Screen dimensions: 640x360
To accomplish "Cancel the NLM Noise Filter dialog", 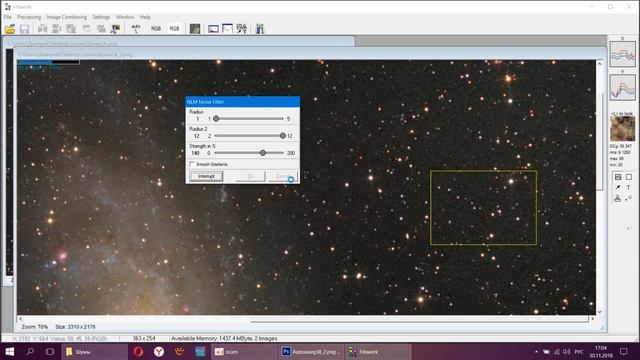I will click(282, 176).
